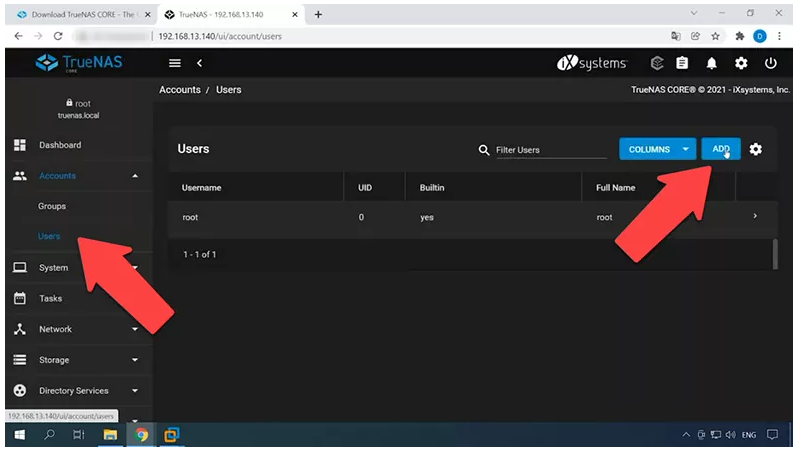This screenshot has width=797, height=451.
Task: Open the settings gear in top bar
Action: coord(741,63)
